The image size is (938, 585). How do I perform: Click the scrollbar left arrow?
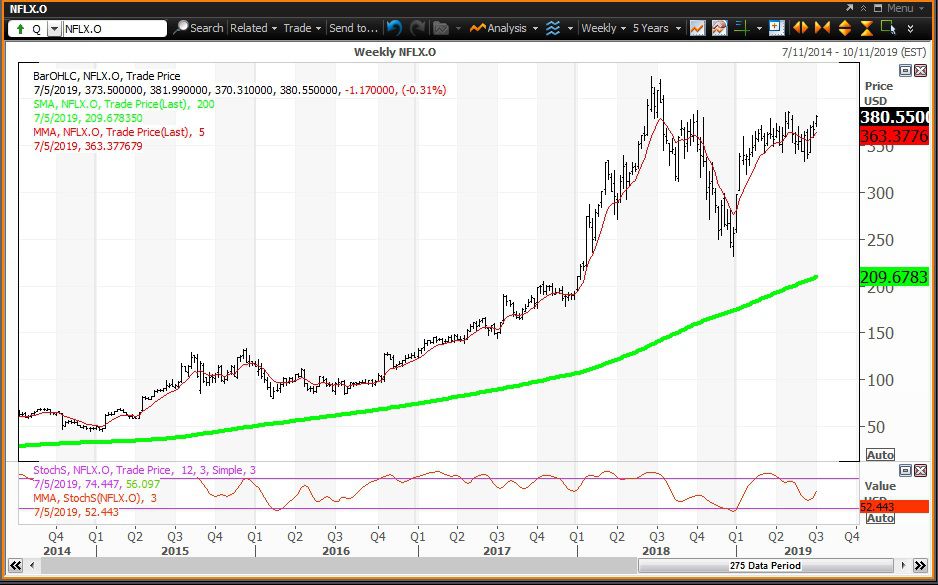click(32, 565)
